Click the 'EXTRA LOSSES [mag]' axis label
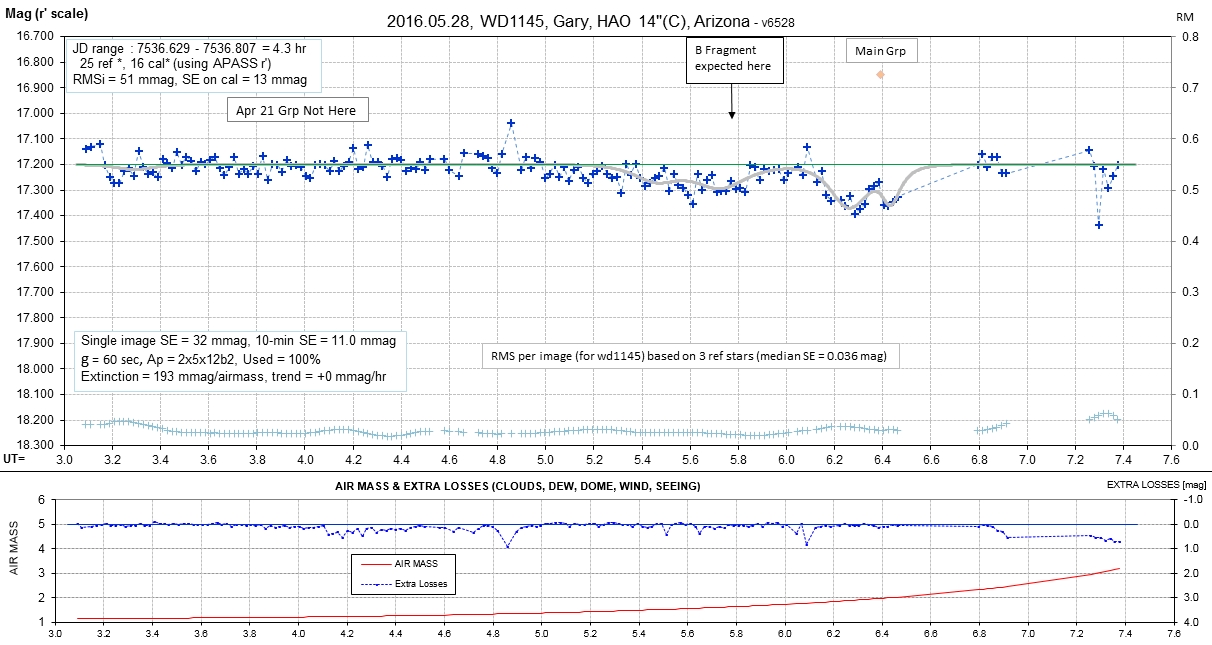Image resolution: width=1212 pixels, height=645 pixels. 1158,485
